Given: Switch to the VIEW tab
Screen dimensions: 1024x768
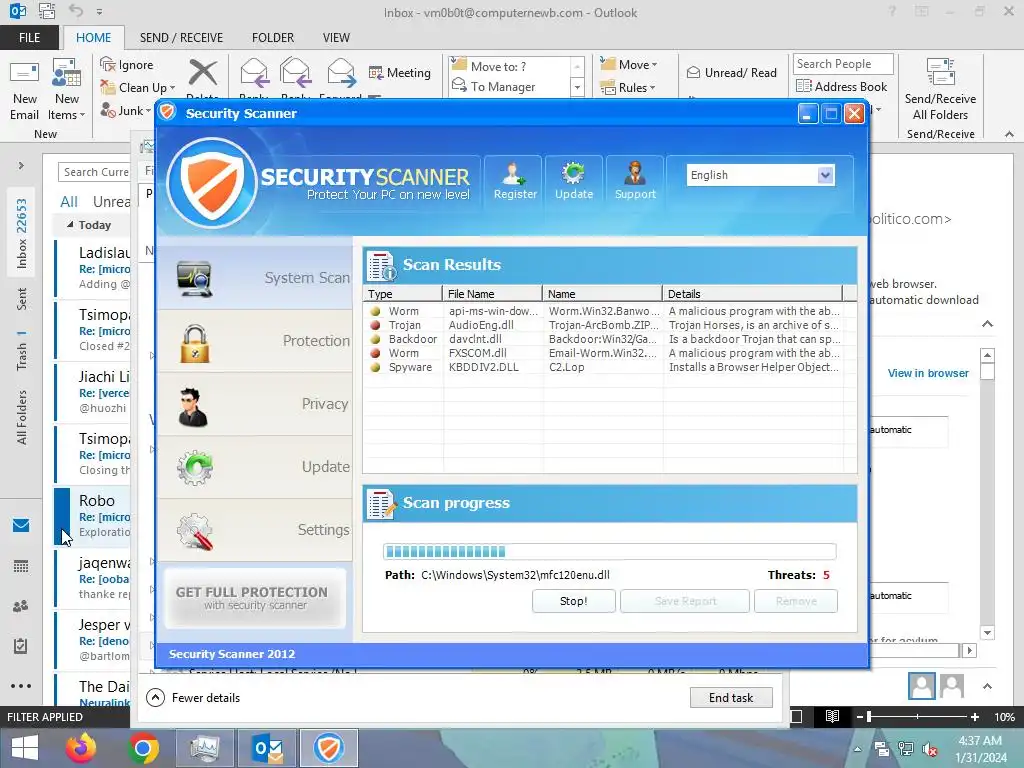Looking at the screenshot, I should coord(336,38).
